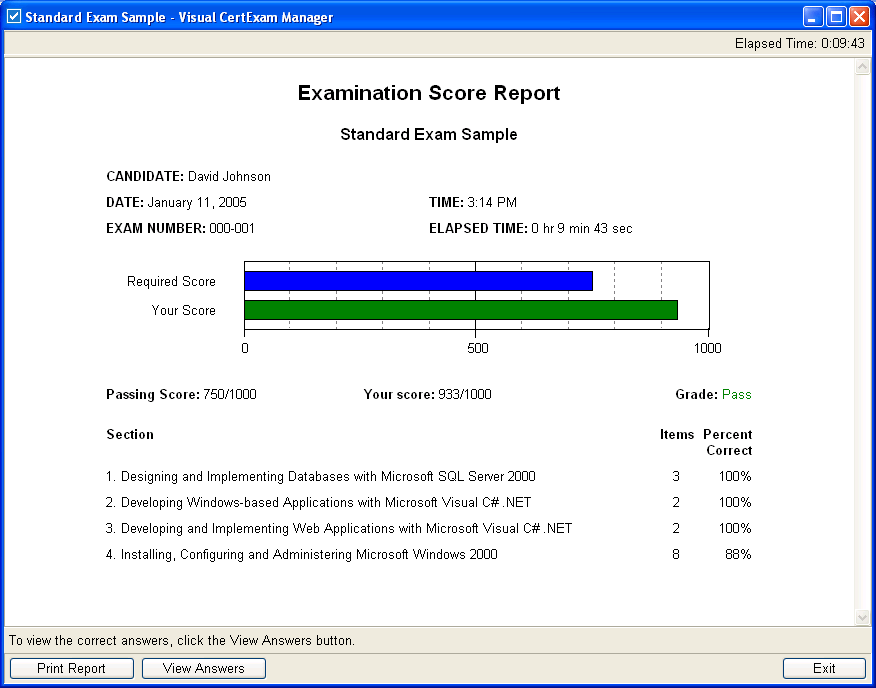Click the Your Score chart label

click(x=183, y=310)
